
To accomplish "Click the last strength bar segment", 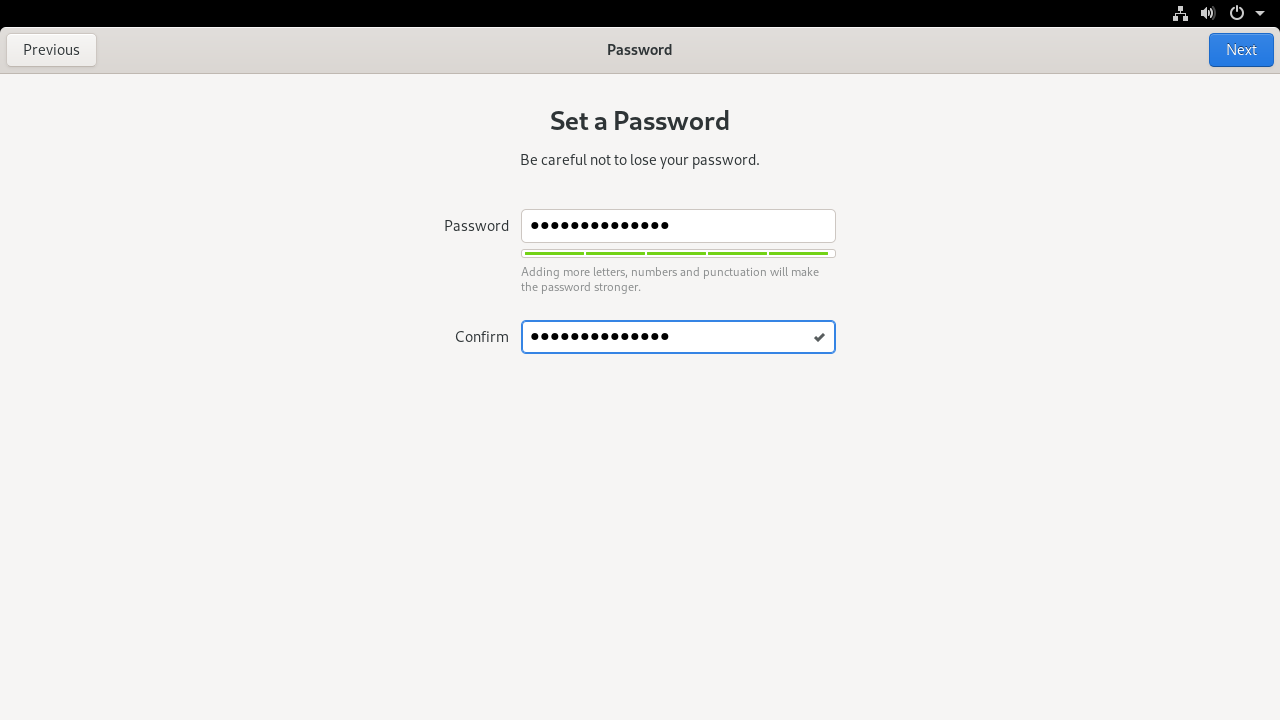I will point(798,254).
